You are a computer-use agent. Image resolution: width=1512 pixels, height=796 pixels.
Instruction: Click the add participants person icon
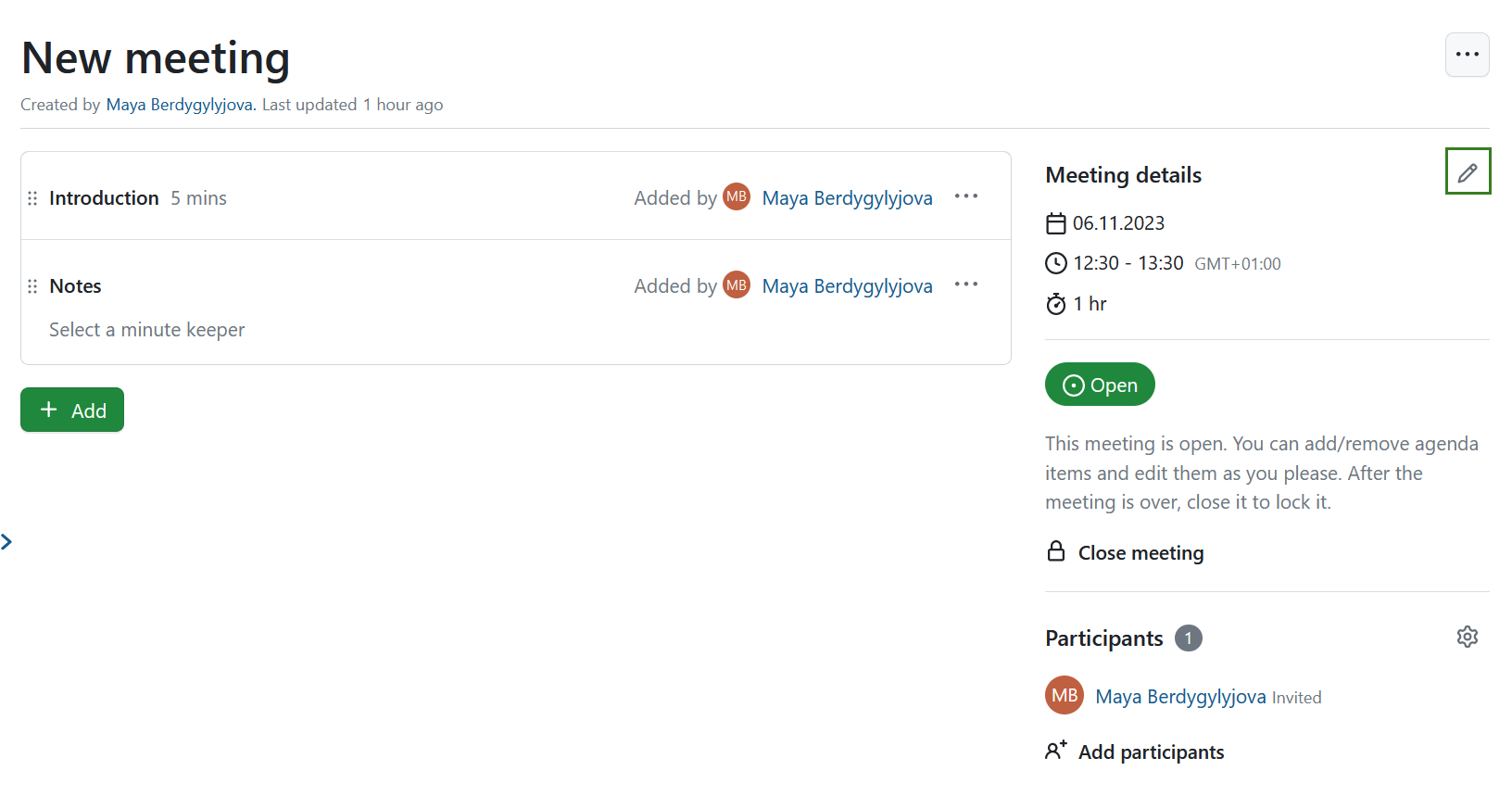tap(1056, 751)
